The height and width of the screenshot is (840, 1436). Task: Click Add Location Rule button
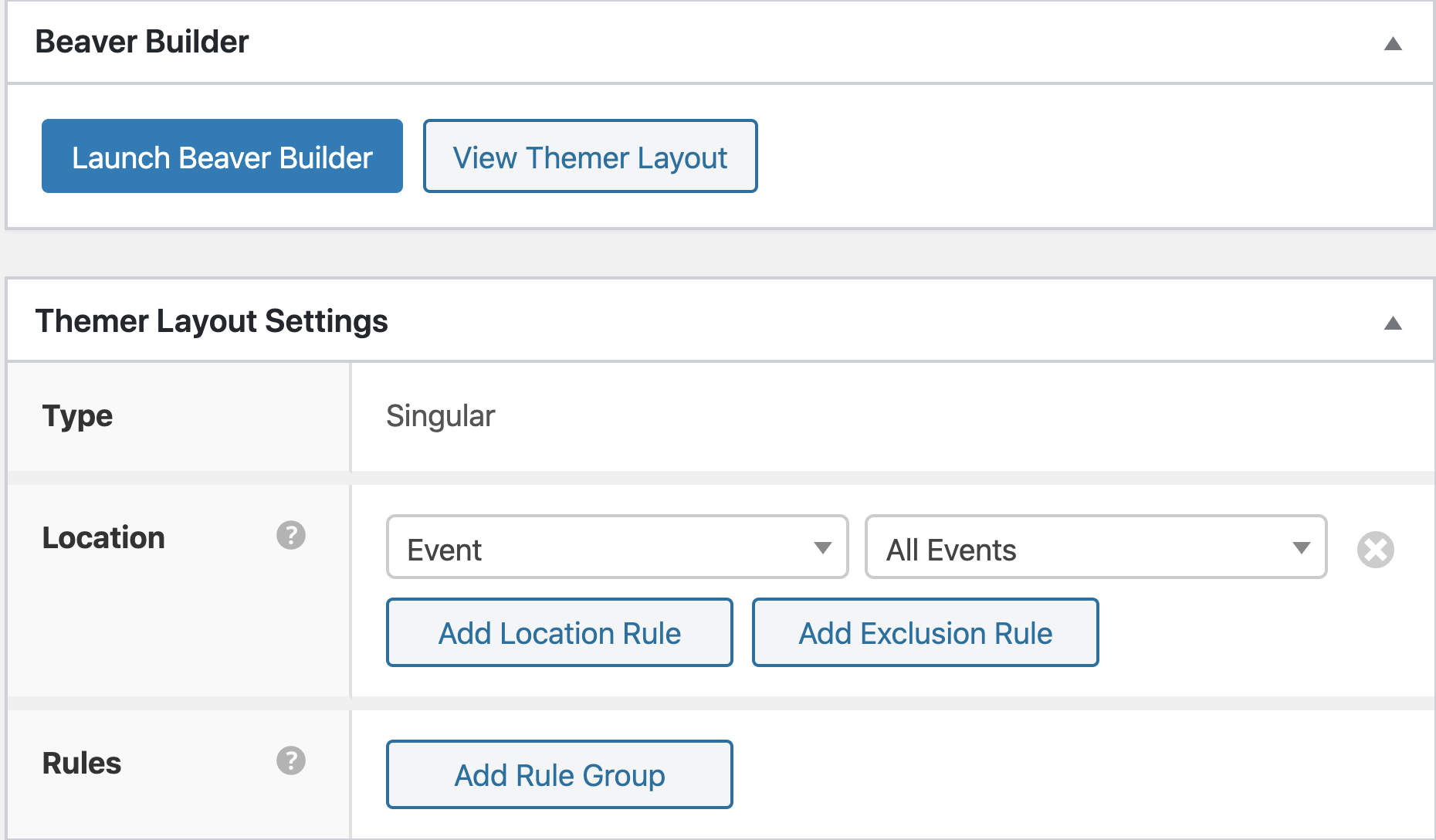[x=560, y=632]
